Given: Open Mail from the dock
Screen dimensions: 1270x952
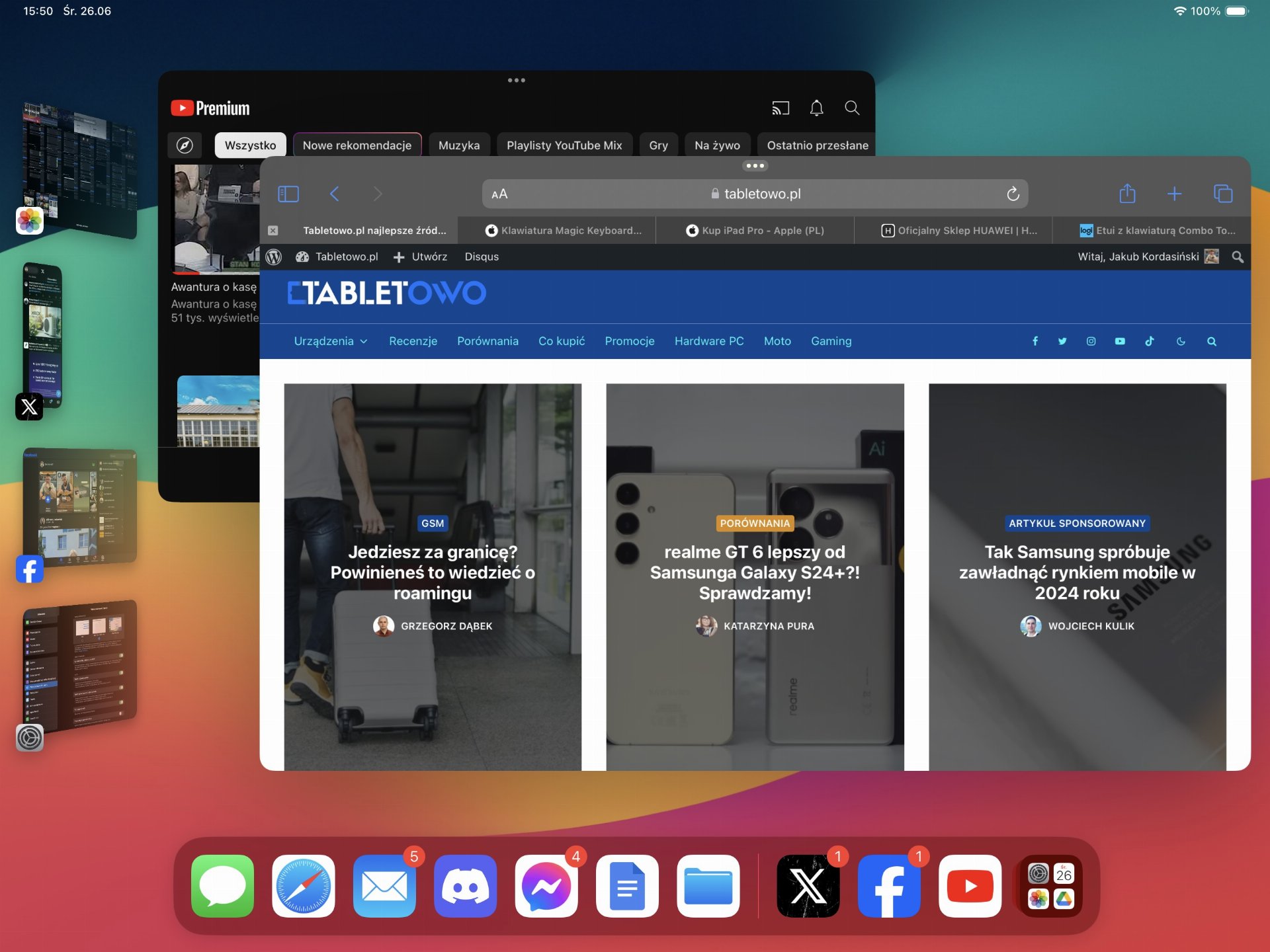Looking at the screenshot, I should coord(384,887).
